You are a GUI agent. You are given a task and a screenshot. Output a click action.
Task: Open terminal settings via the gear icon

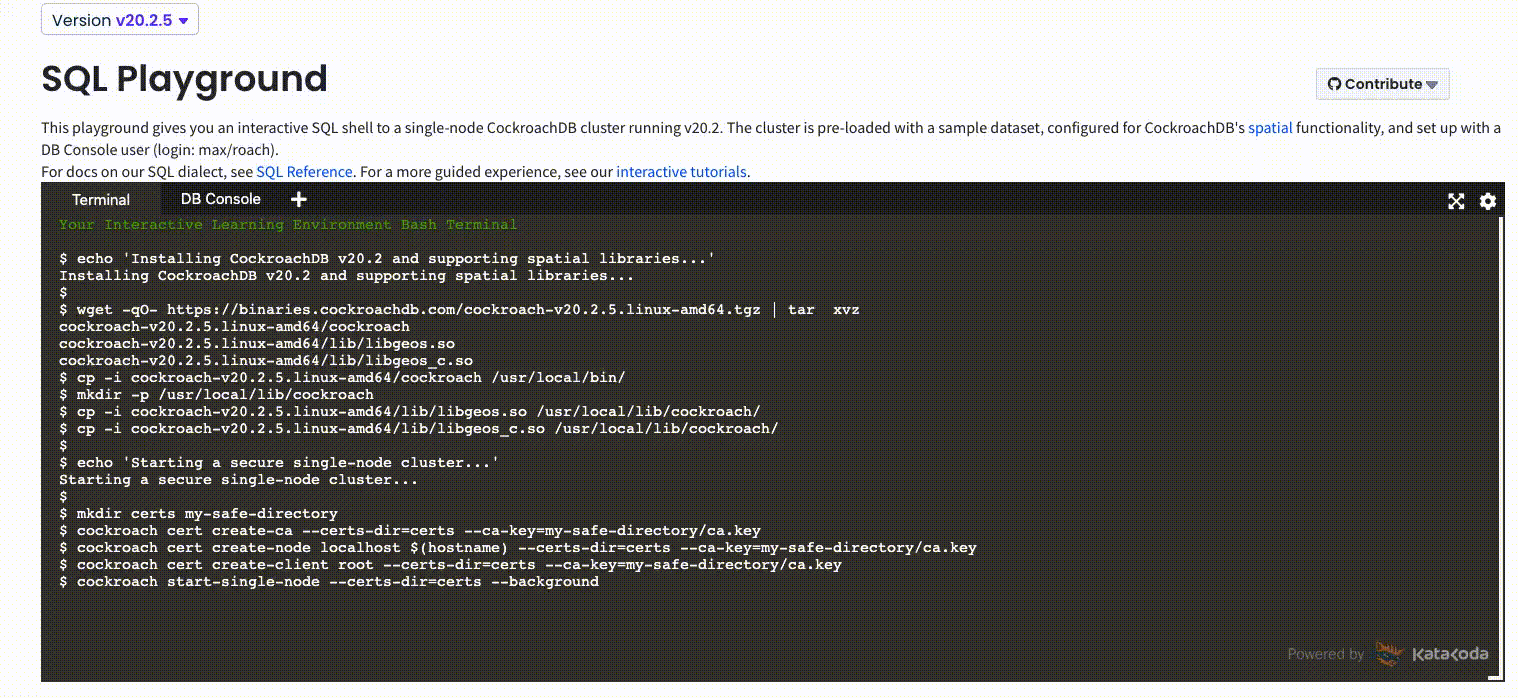click(1488, 201)
